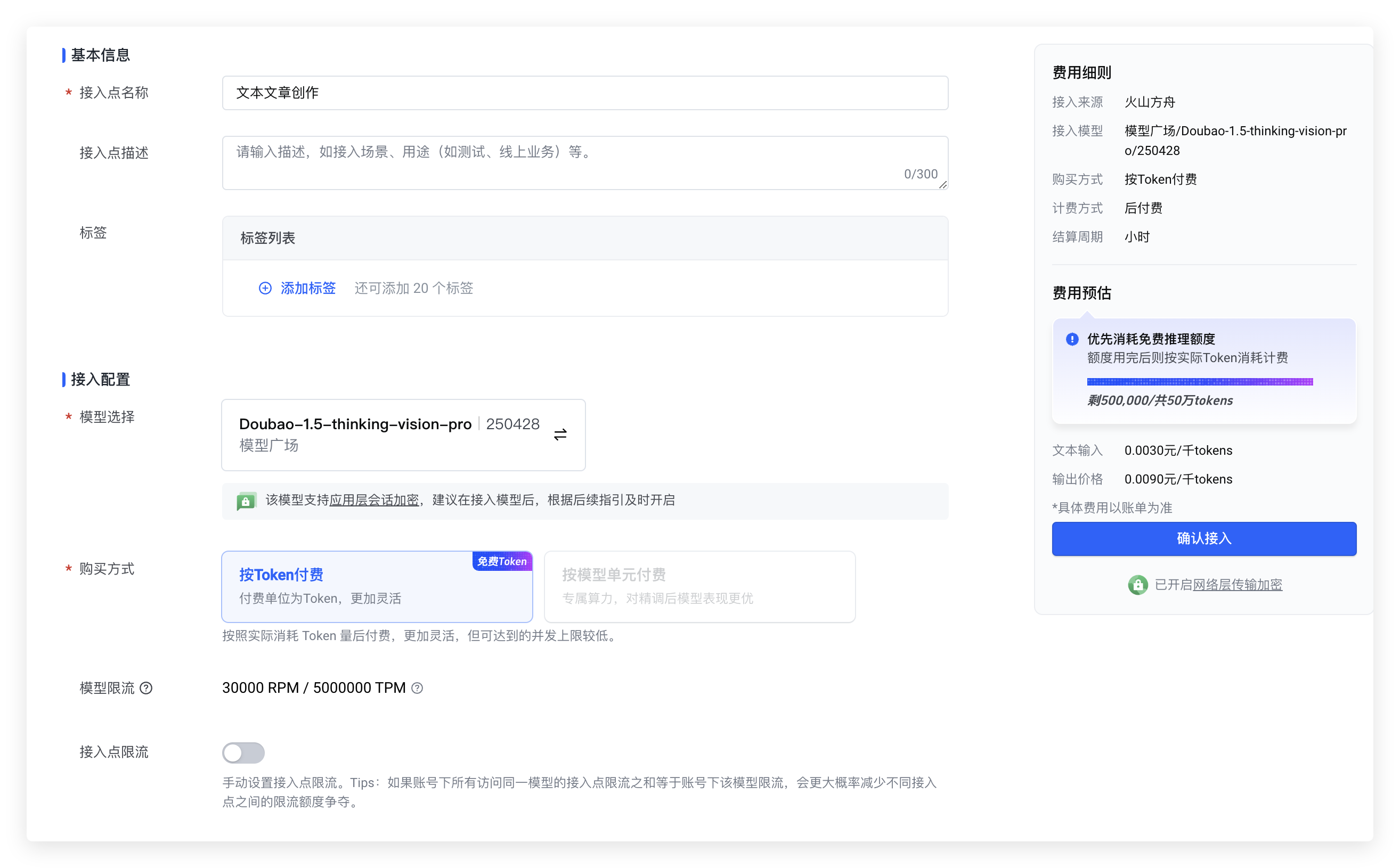Click the green lock icon near 已开启网络层传输加密
The image size is (1400, 868).
click(1137, 584)
